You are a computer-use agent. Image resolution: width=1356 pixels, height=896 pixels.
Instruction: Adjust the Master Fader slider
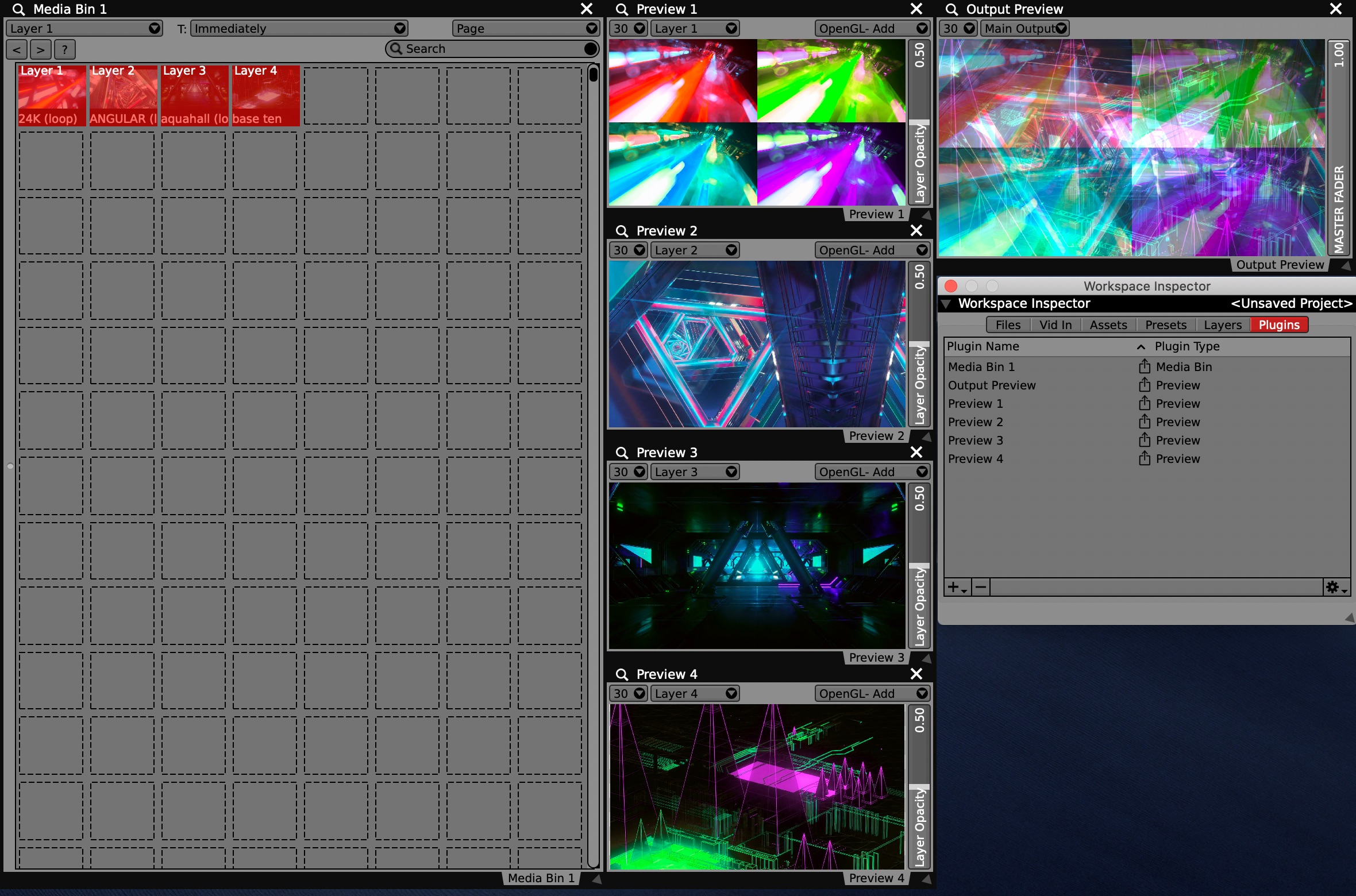tap(1339, 148)
